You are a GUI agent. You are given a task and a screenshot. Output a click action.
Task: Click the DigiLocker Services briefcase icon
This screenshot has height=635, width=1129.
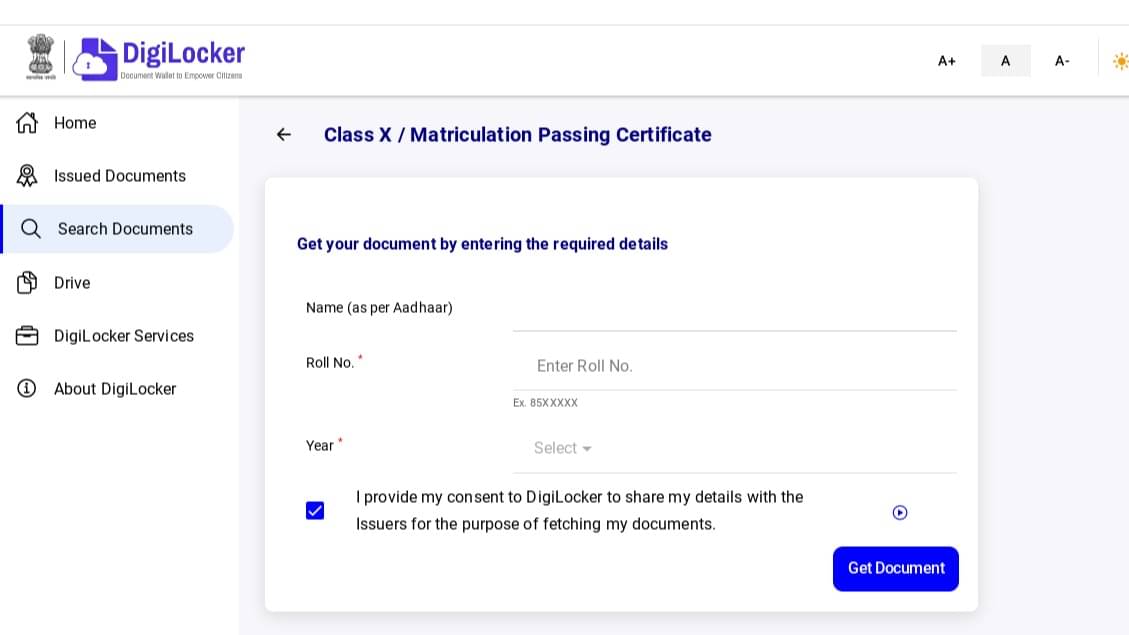27,336
